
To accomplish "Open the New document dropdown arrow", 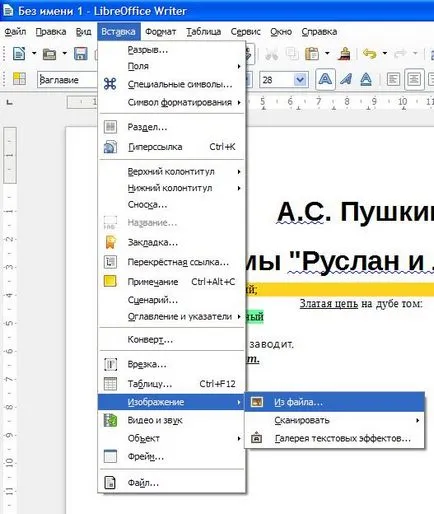I will click(34, 53).
